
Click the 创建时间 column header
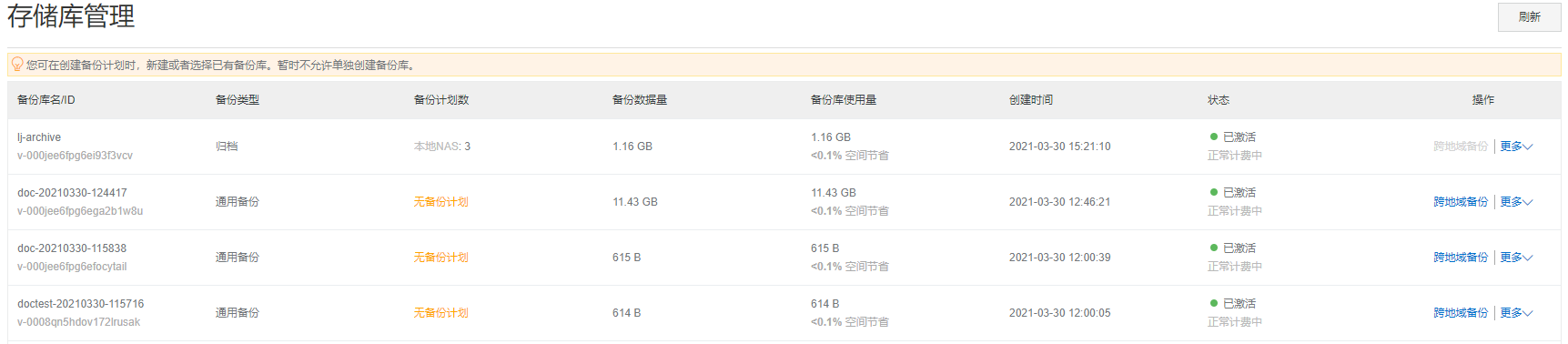[x=1031, y=100]
